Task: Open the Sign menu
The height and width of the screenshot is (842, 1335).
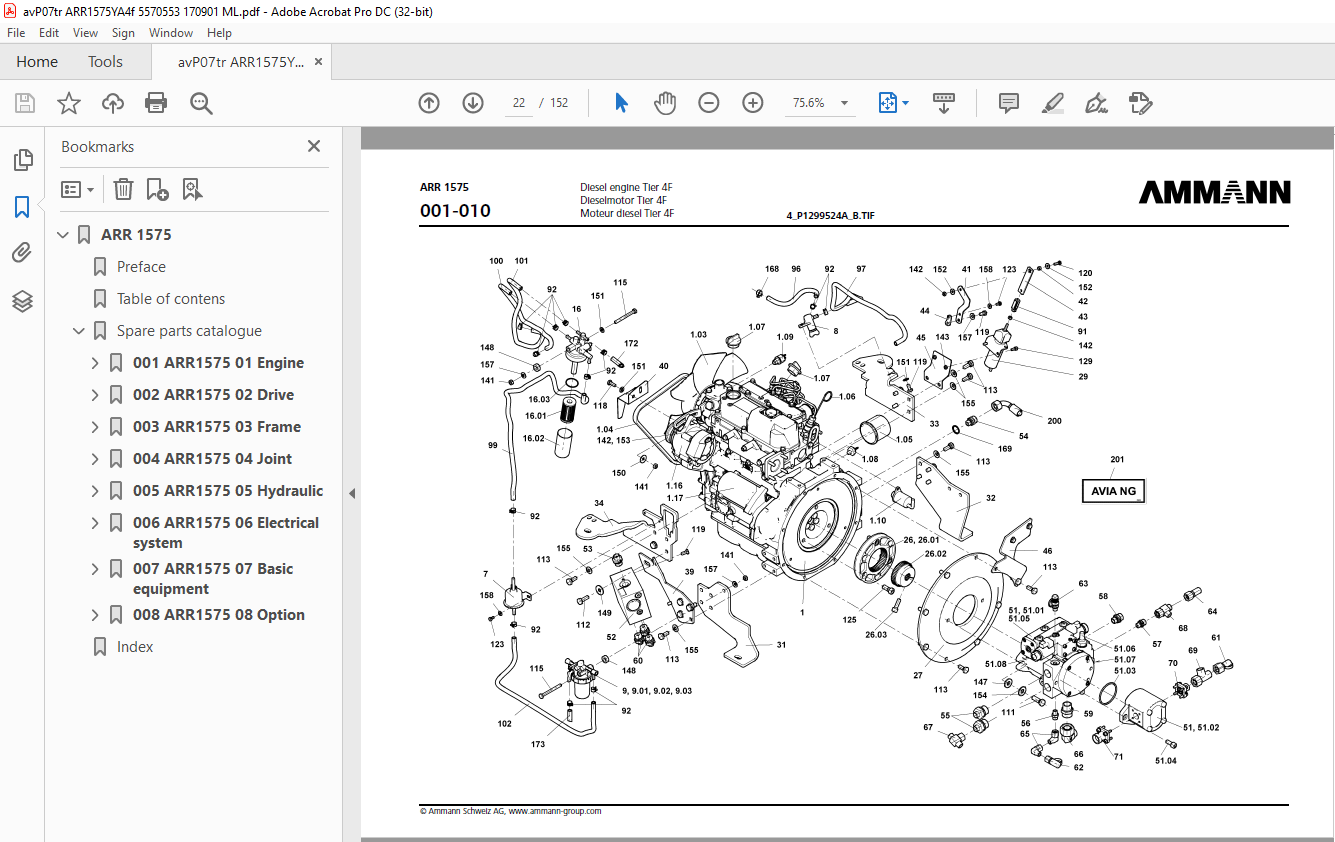Action: coord(123,33)
